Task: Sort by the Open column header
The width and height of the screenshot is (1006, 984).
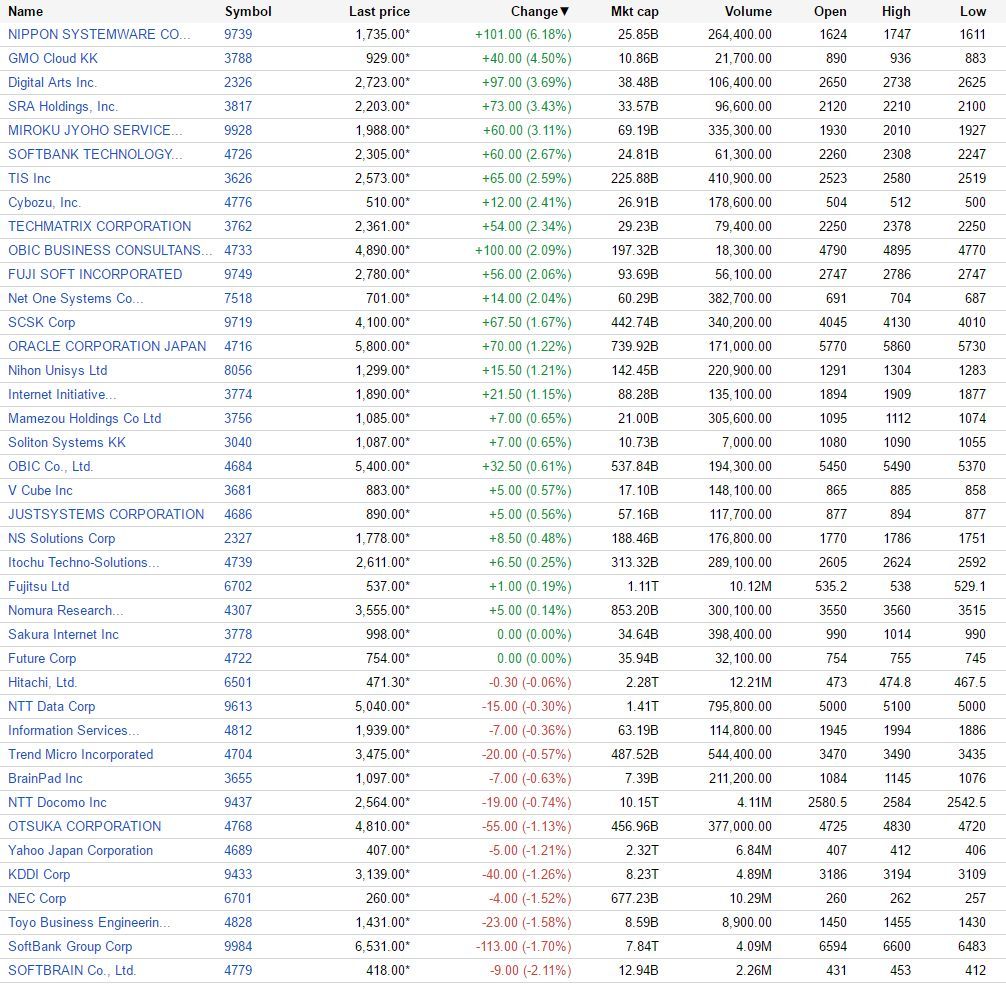Action: pos(830,12)
